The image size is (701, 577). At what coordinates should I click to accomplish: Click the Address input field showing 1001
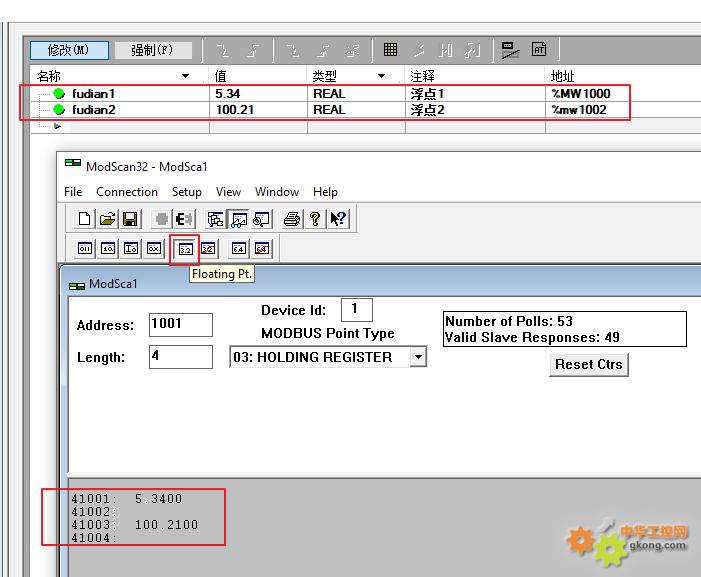tap(181, 325)
